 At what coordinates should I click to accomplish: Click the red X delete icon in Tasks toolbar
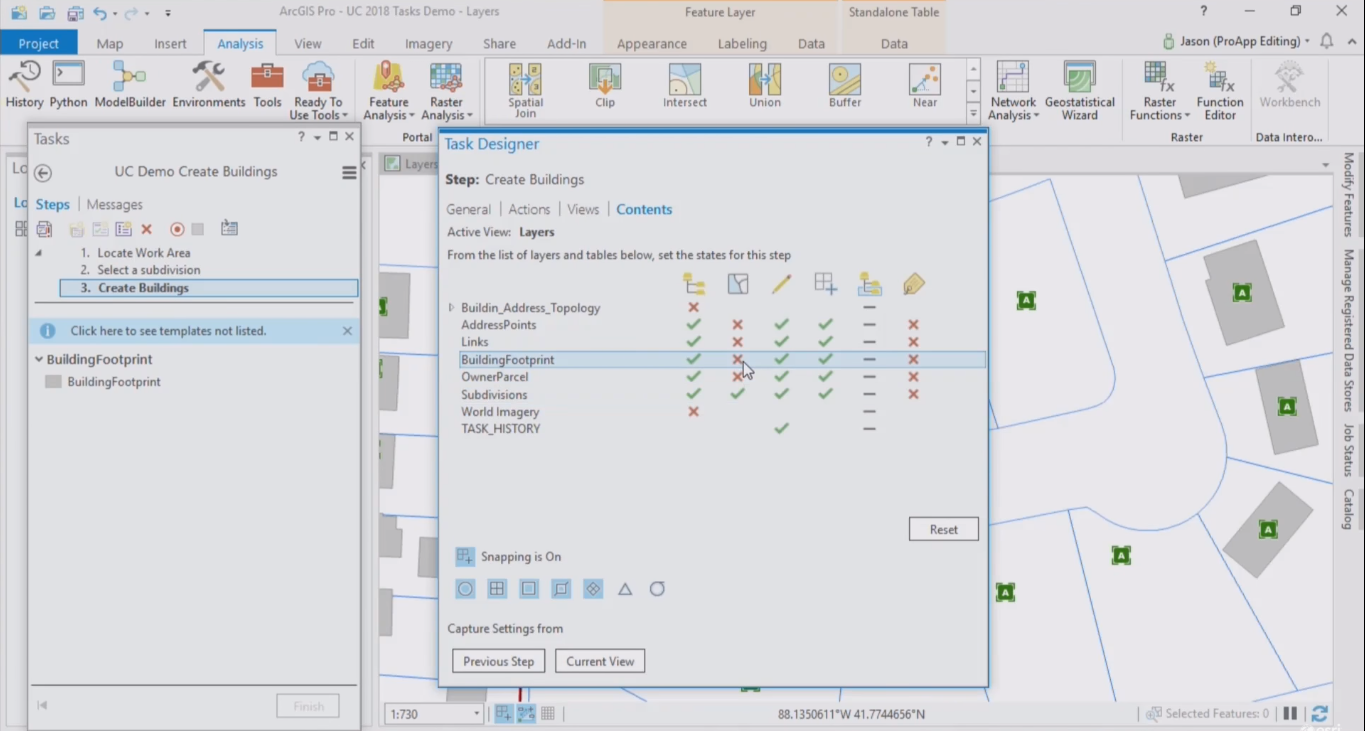tap(146, 229)
